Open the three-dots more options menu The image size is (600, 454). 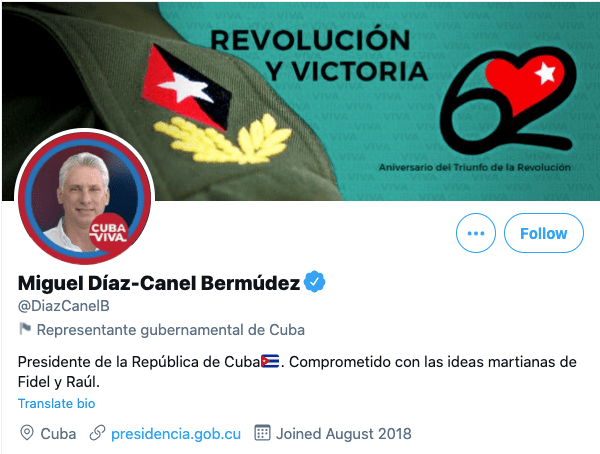click(476, 233)
